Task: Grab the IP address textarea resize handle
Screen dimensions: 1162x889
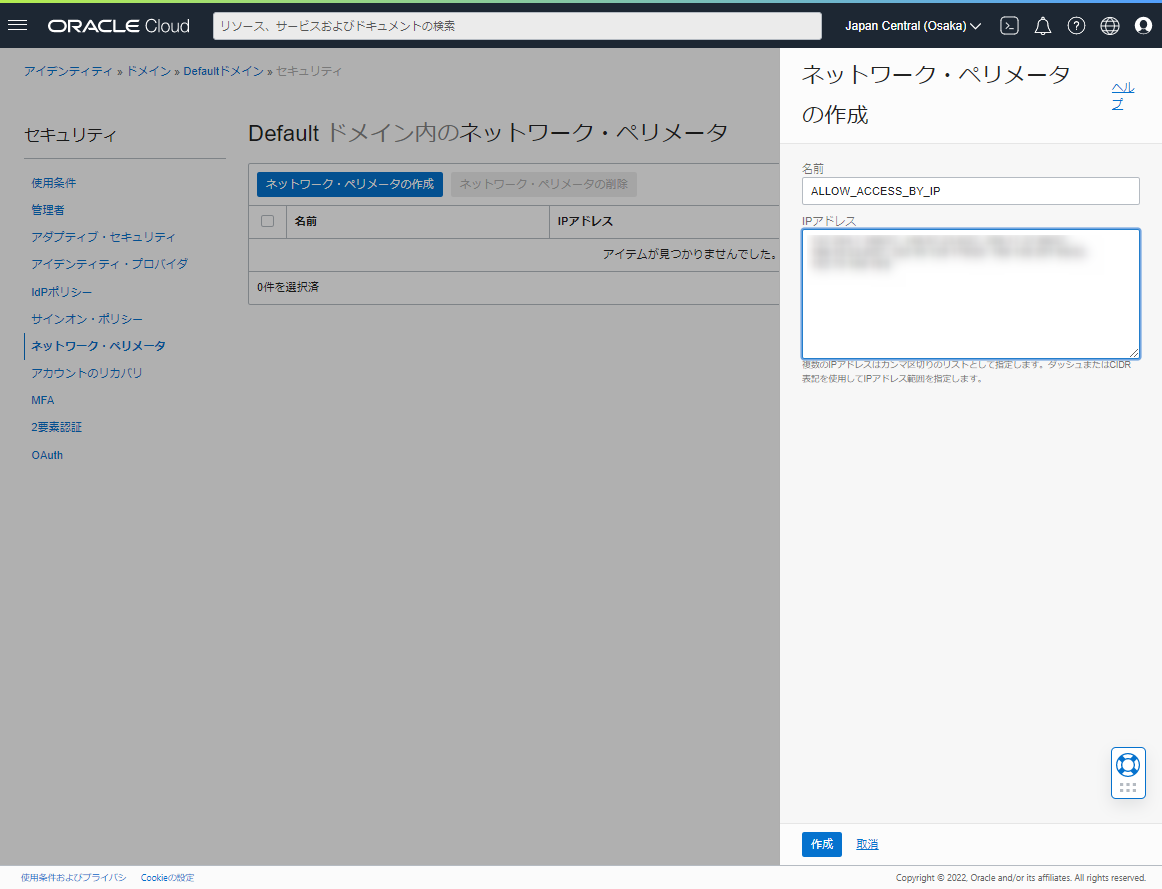Action: 1134,353
